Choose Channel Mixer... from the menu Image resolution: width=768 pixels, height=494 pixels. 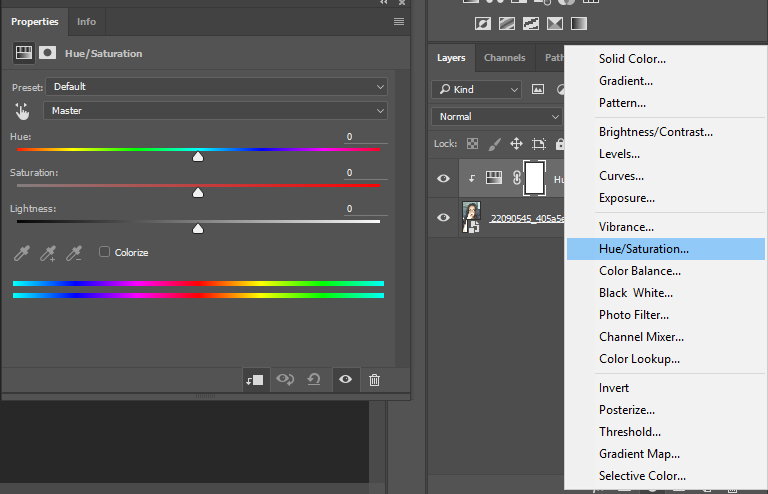click(666, 337)
